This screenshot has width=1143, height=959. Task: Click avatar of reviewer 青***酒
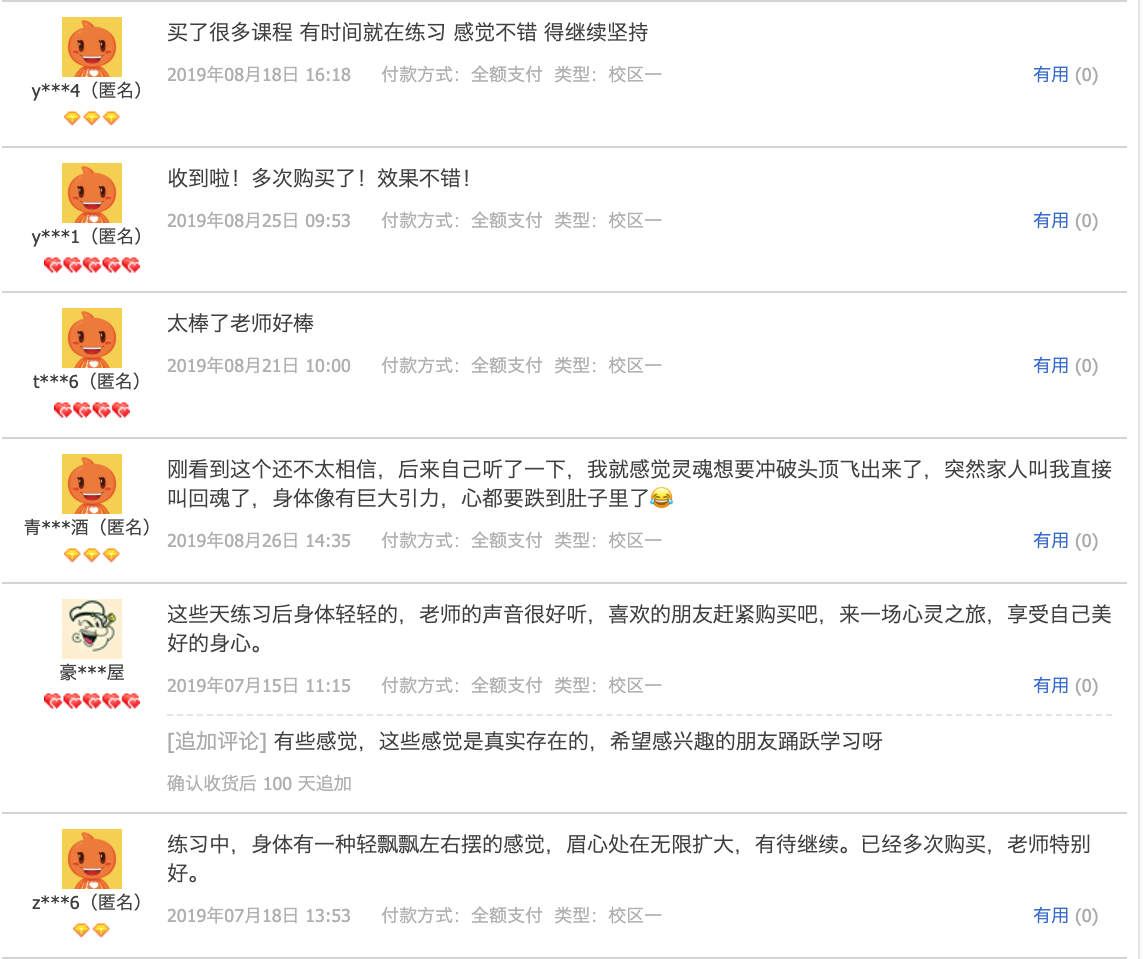(x=92, y=483)
